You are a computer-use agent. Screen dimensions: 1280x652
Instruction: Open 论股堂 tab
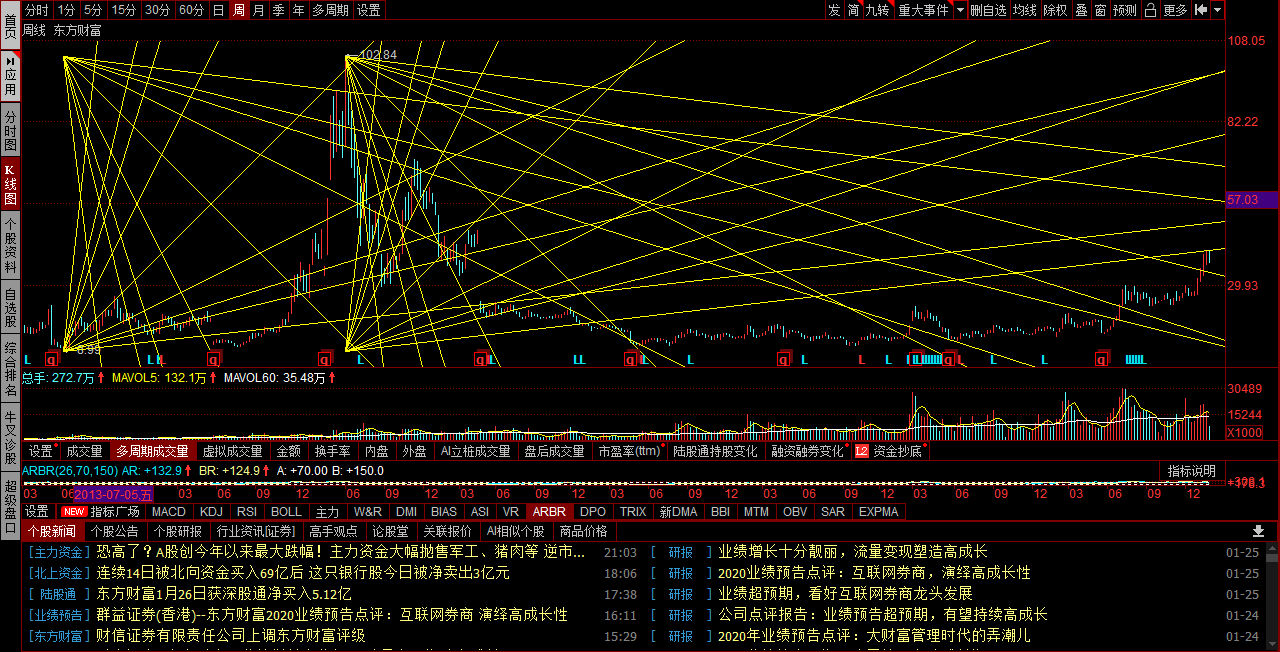click(390, 531)
